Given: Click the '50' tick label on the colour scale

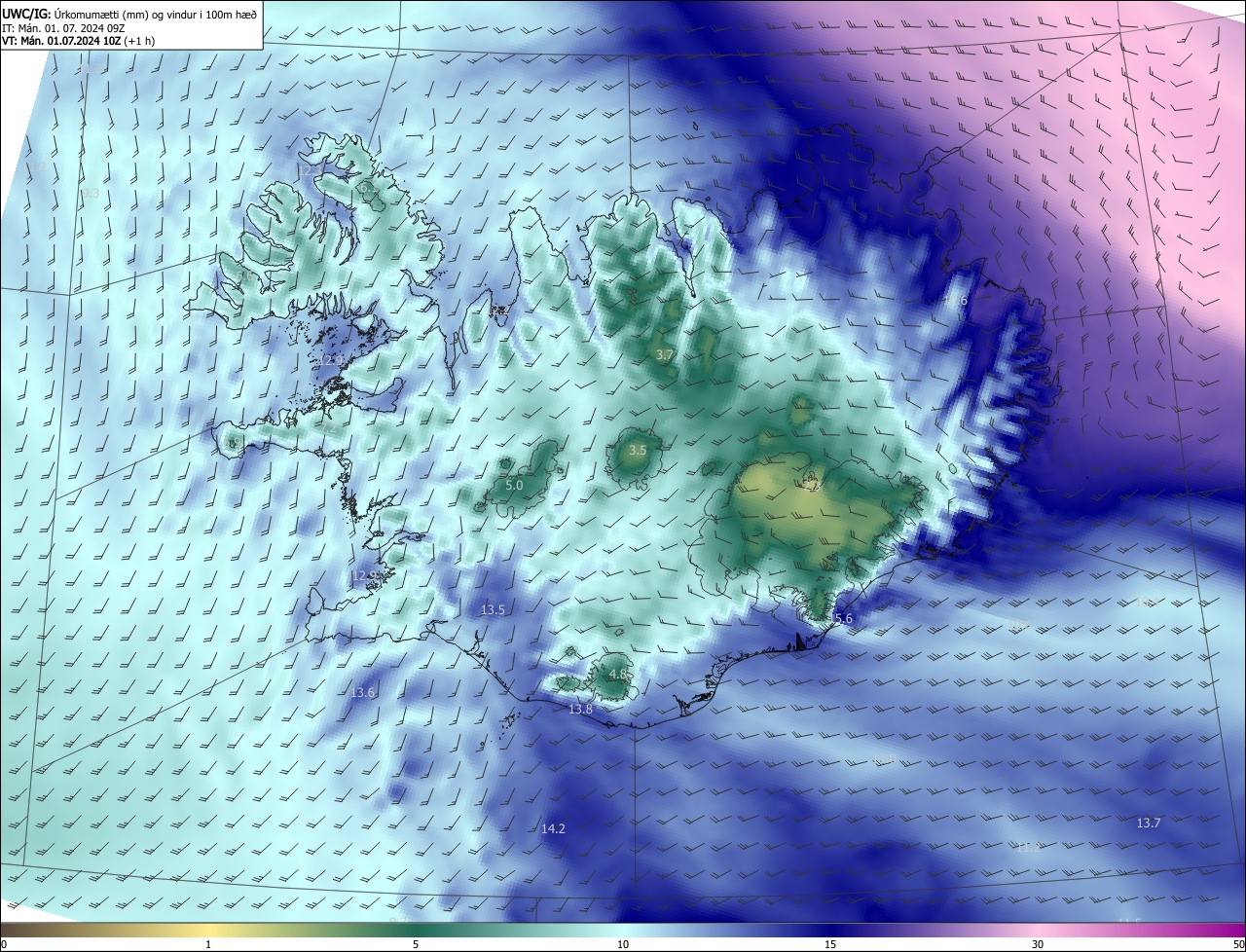Looking at the screenshot, I should point(1238,944).
